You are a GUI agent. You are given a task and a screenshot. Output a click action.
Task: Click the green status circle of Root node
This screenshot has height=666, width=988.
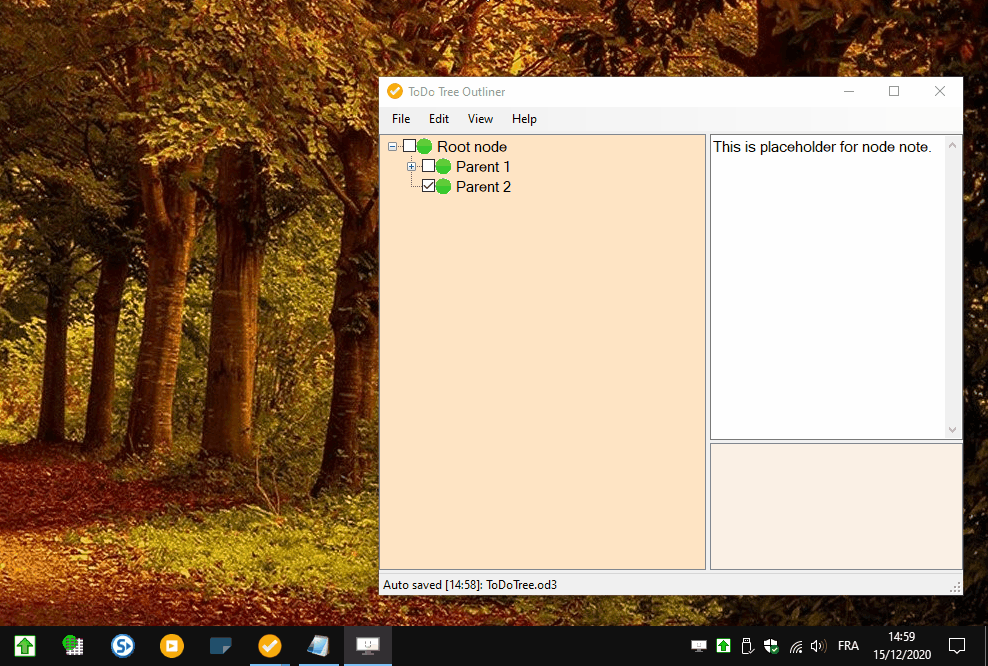point(425,146)
